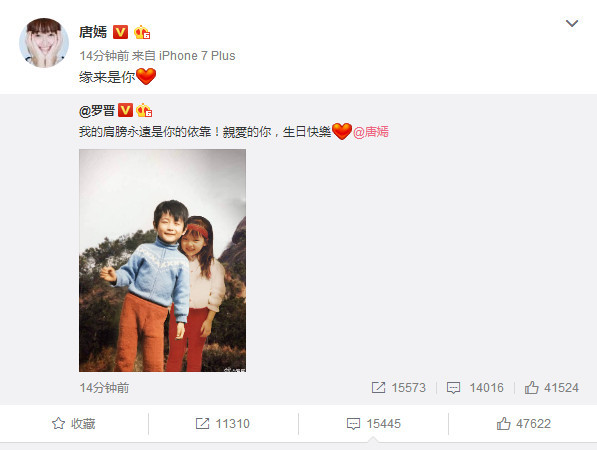Open the post options chevron menu
The height and width of the screenshot is (450, 597).
click(571, 24)
